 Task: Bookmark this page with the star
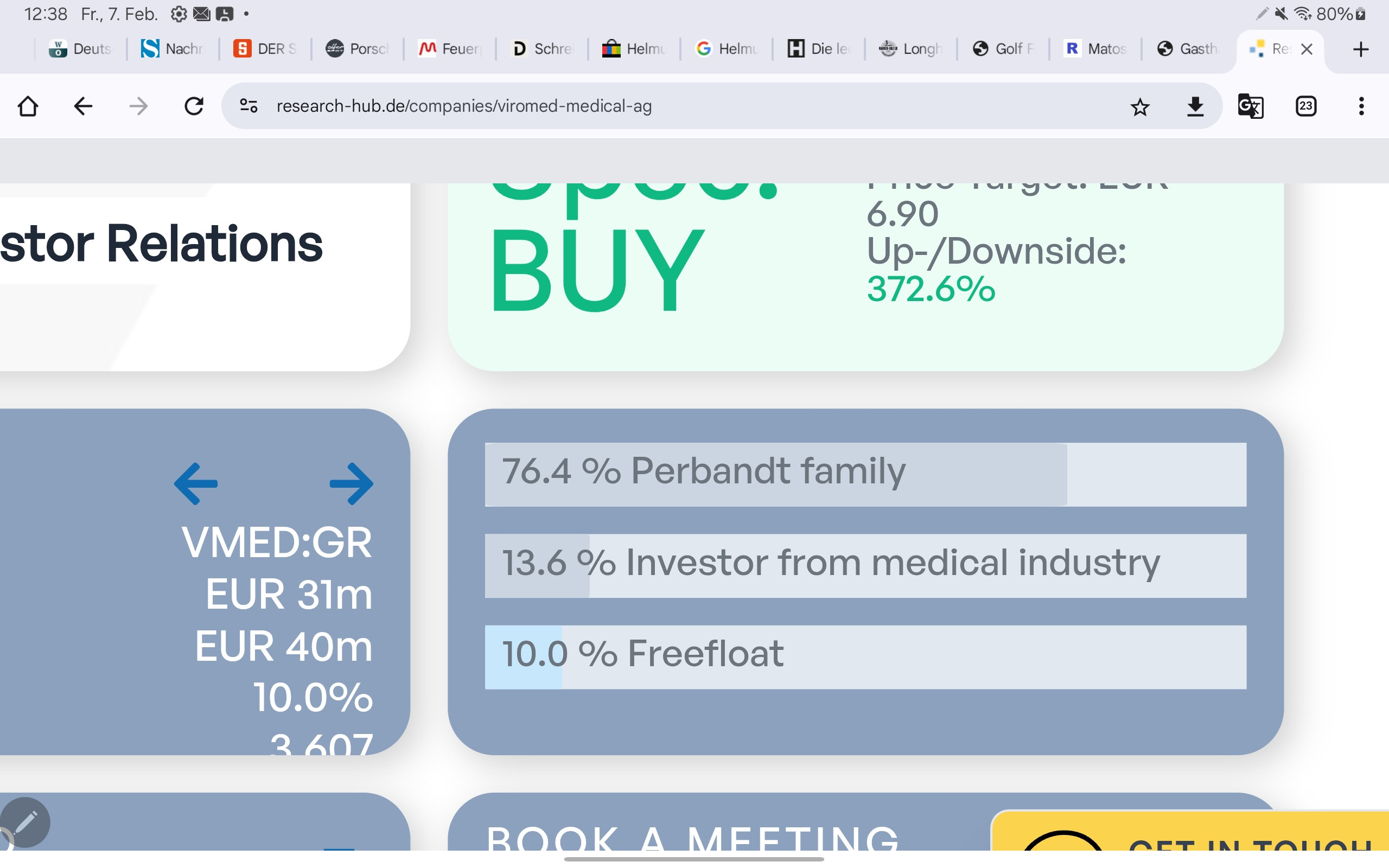click(x=1140, y=107)
